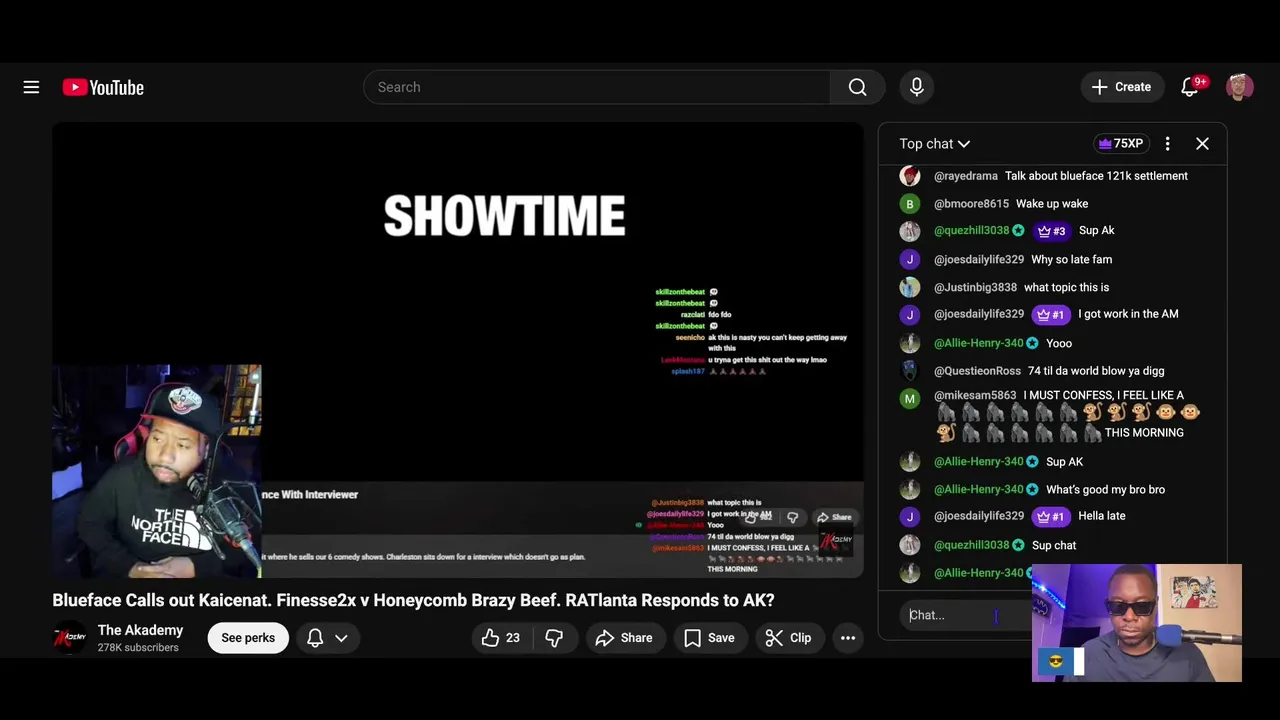Screen dimensions: 1280x720
Task: Open the account avatar menu
Action: tap(1239, 87)
